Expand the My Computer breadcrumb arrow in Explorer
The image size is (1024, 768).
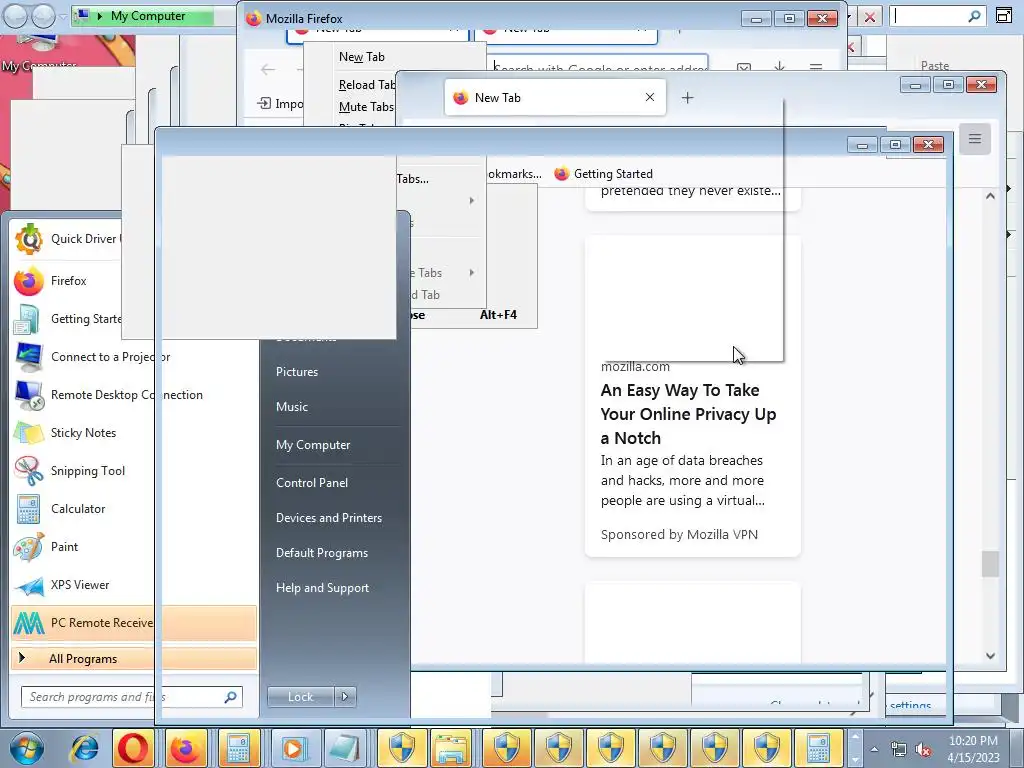pyautogui.click(x=100, y=16)
